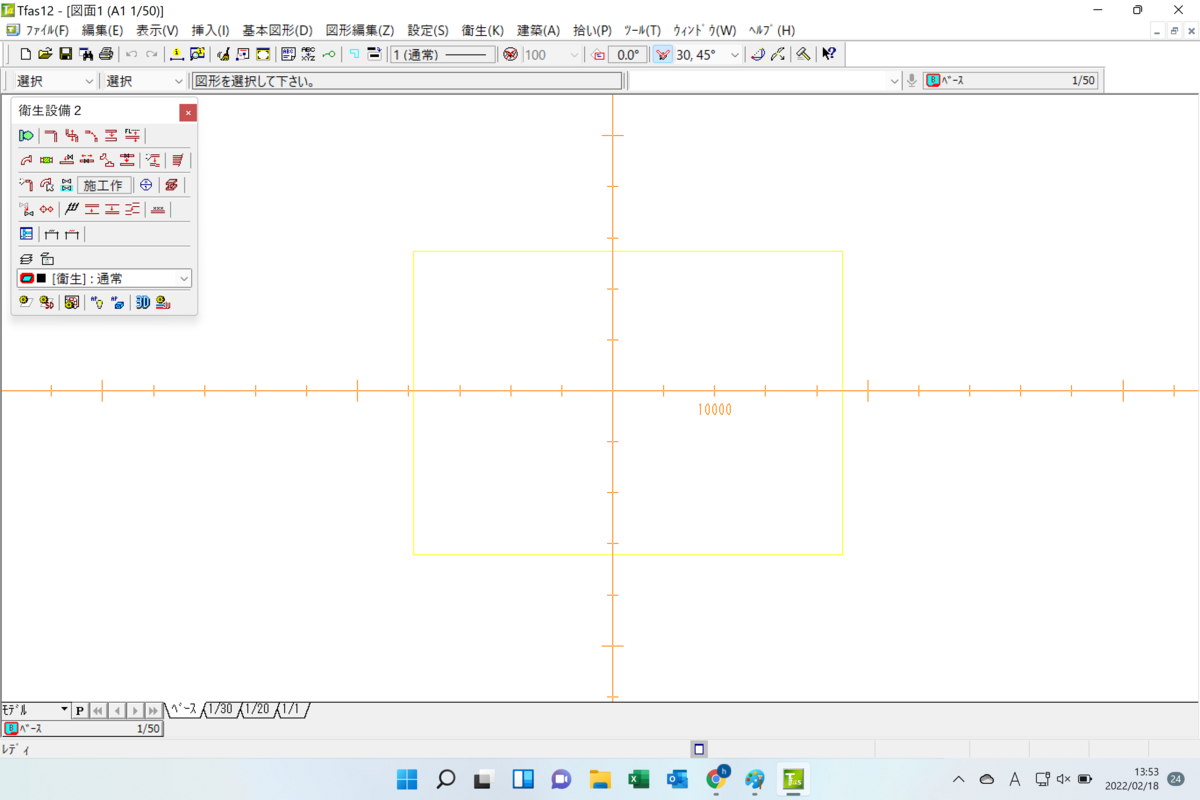Image resolution: width=1200 pixels, height=800 pixels.
Task: Open the second 選択 dropdown
Action: pos(144,81)
